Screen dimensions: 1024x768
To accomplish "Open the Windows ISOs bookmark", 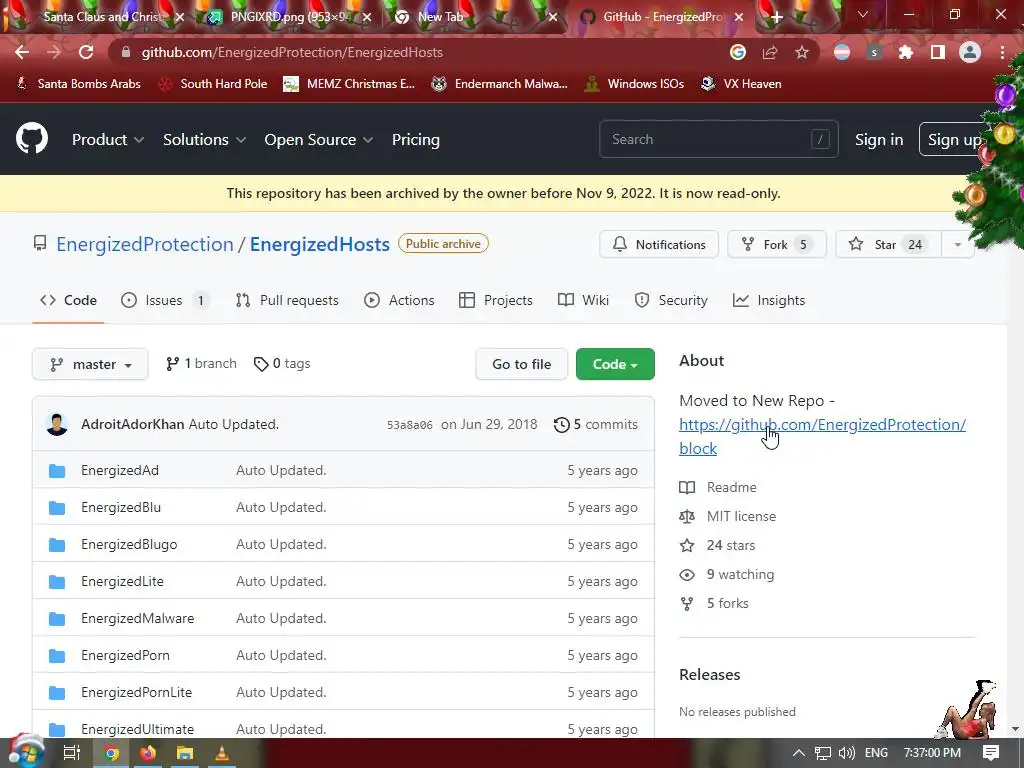I will coord(633,84).
